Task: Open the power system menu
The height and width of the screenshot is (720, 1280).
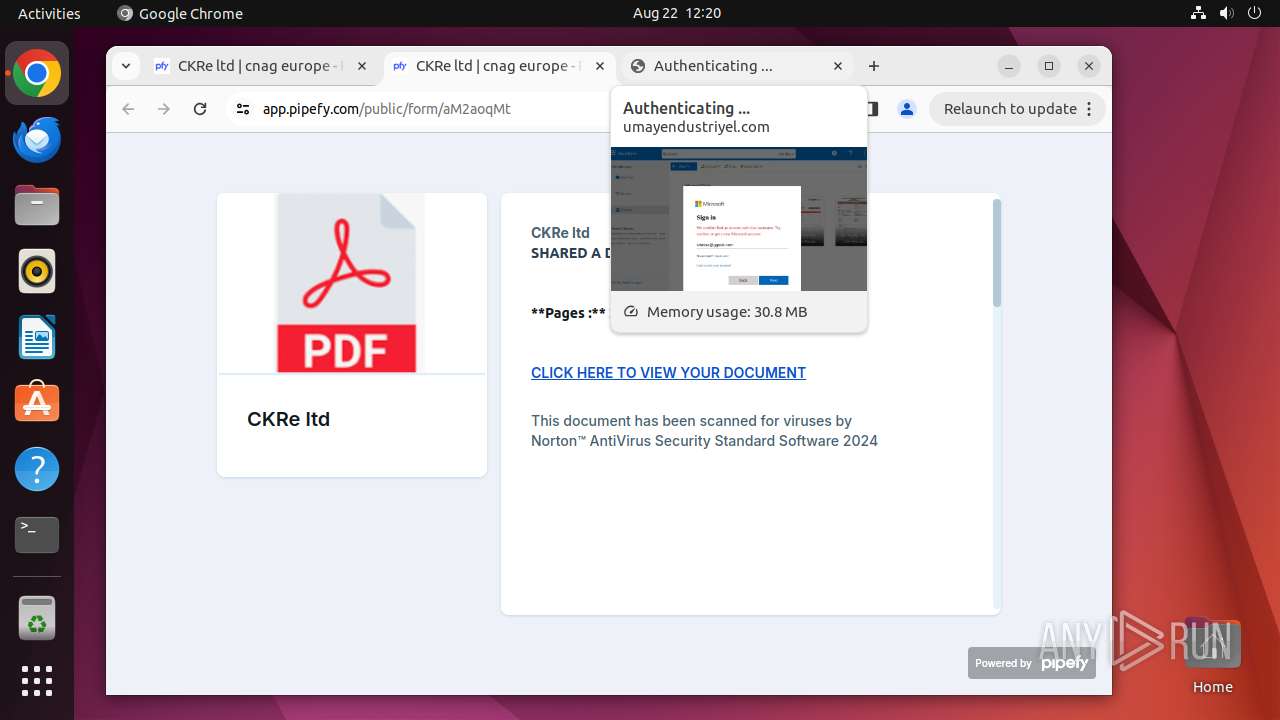Action: (x=1254, y=13)
